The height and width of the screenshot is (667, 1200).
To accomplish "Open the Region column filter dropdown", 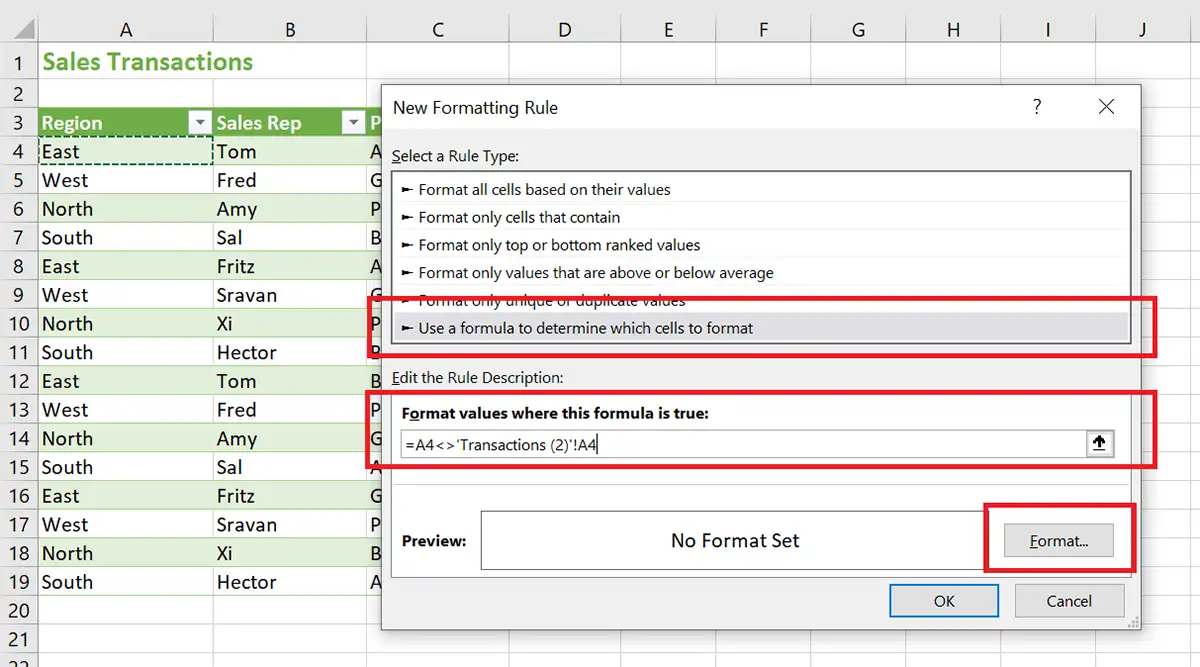I will pos(200,123).
